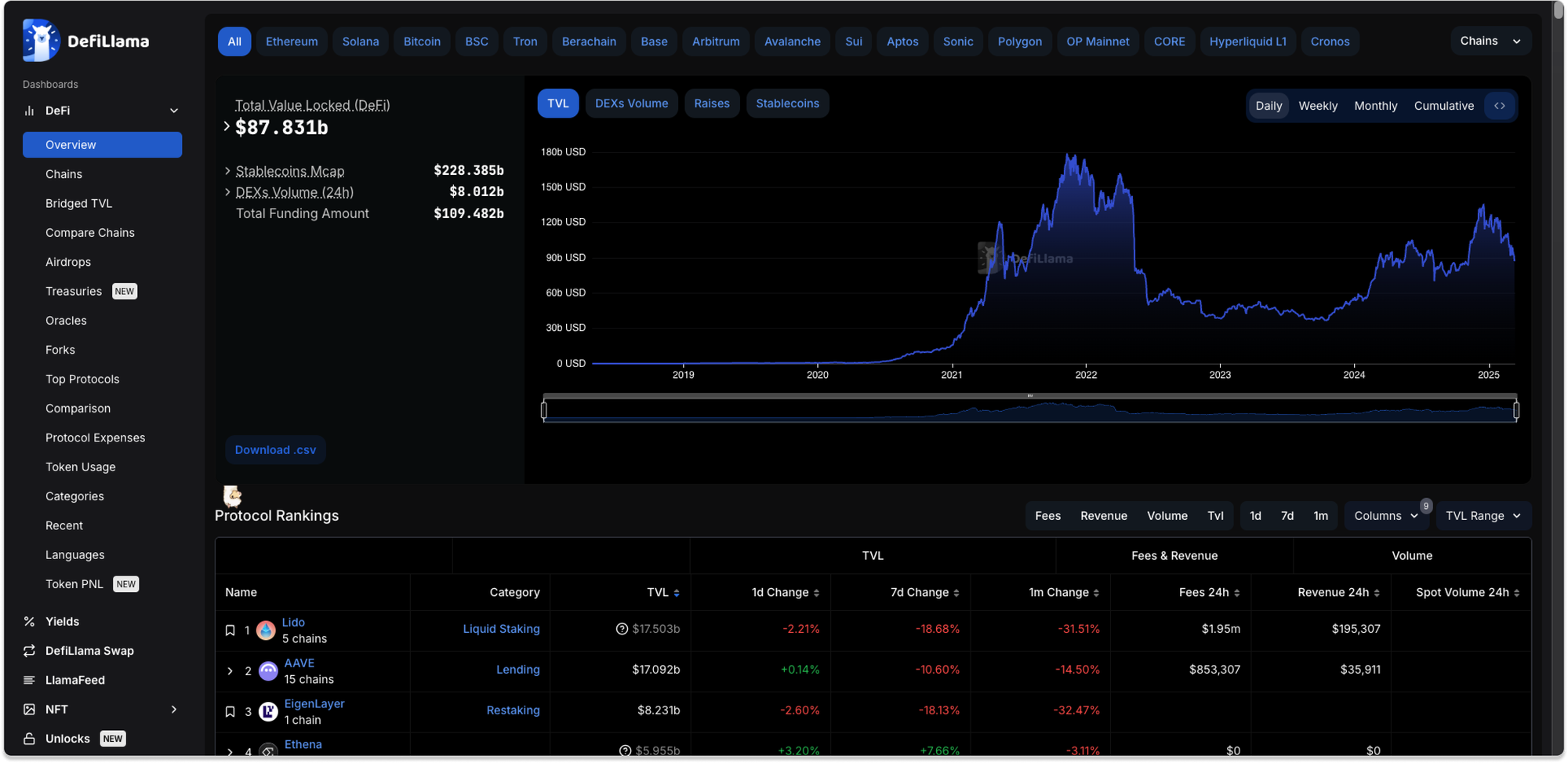The image size is (1568, 763).
Task: Open the Liquid Staking category link
Action: pos(501,629)
